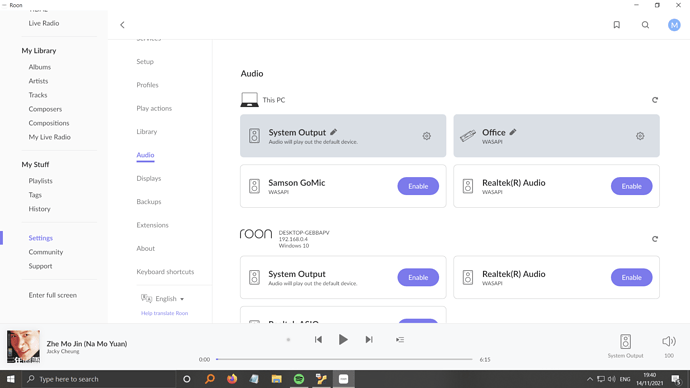The width and height of the screenshot is (690, 388).
Task: Select Settings in the sidebar
Action: coord(40,238)
